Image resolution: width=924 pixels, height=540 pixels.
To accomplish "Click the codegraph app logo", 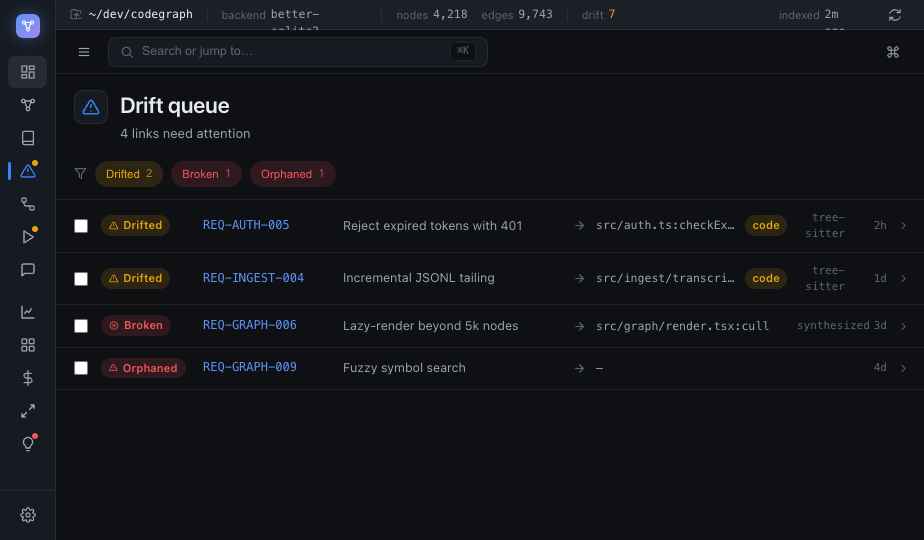I will point(28,25).
